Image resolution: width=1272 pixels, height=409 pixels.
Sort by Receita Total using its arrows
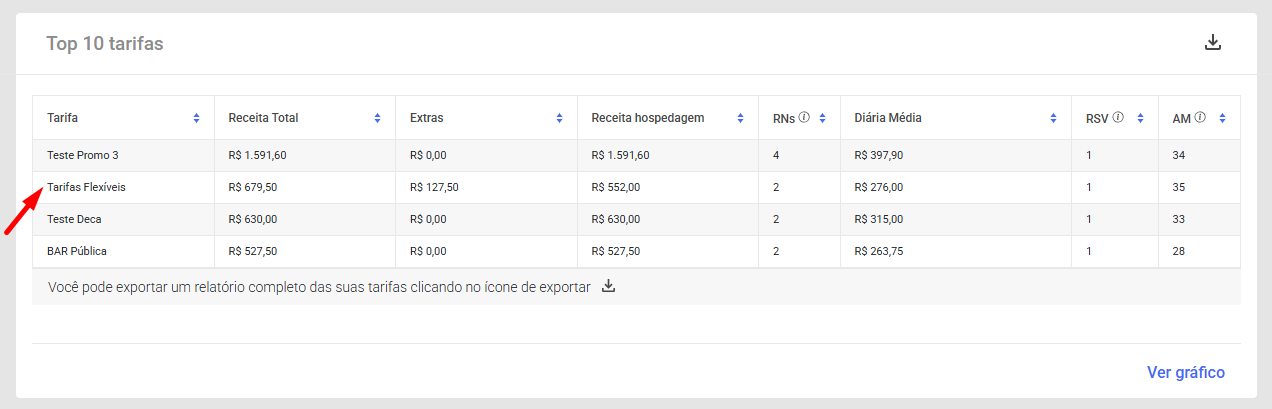pos(377,118)
